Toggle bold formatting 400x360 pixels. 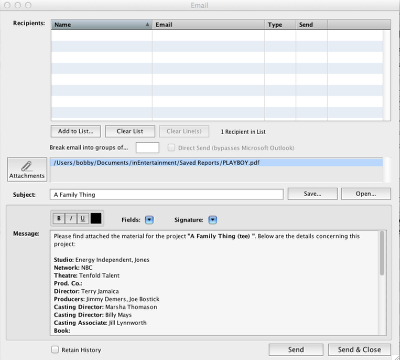click(59, 219)
